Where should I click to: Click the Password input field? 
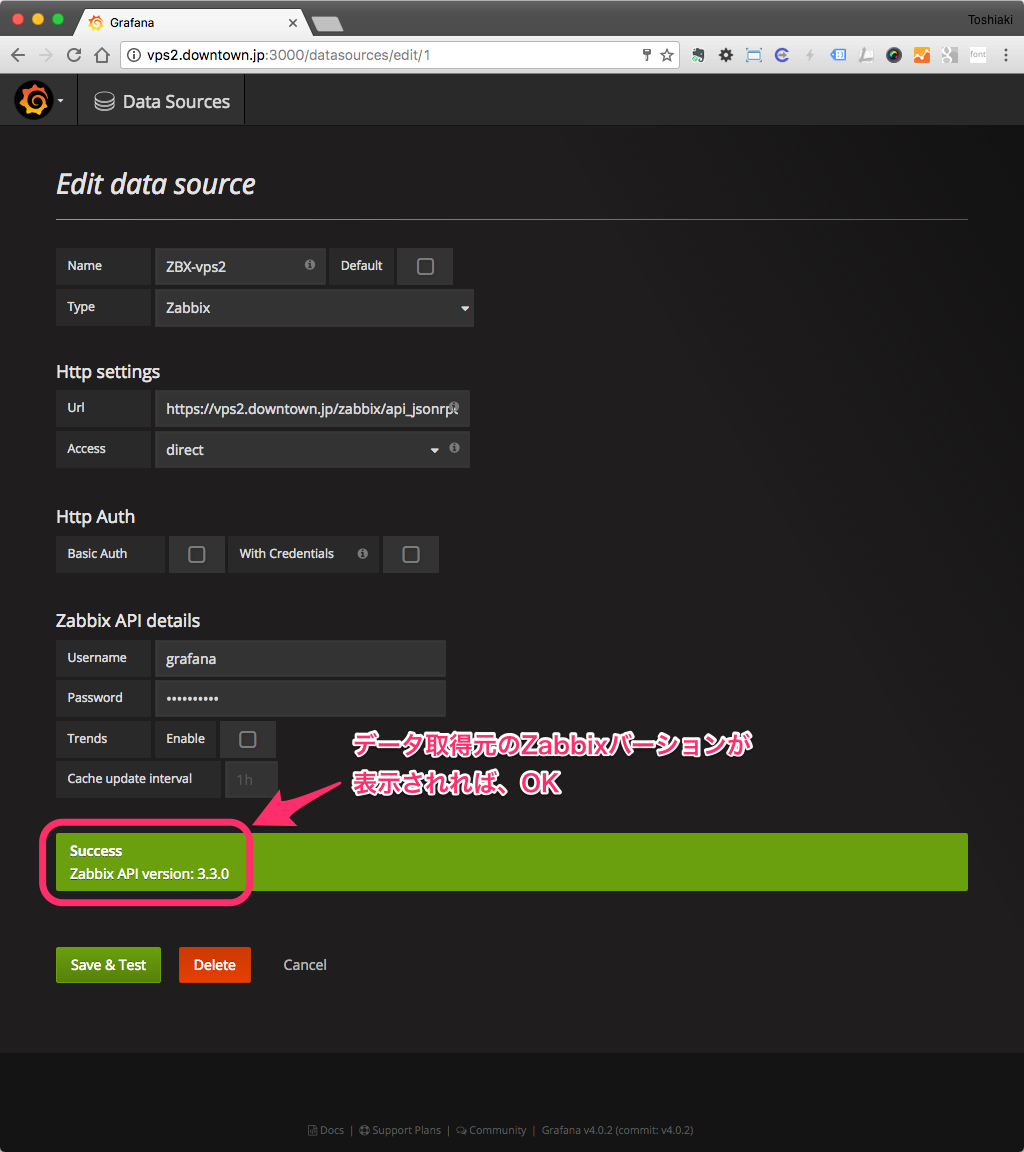300,698
